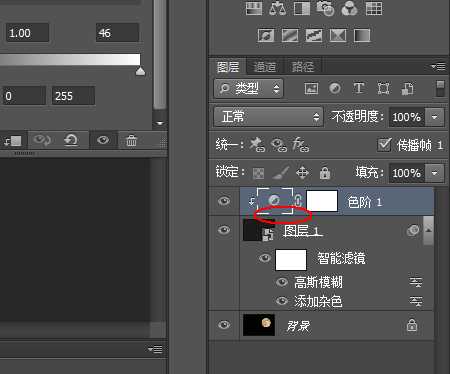Reset adjustment to defaults
This screenshot has width=450, height=374.
point(71,140)
